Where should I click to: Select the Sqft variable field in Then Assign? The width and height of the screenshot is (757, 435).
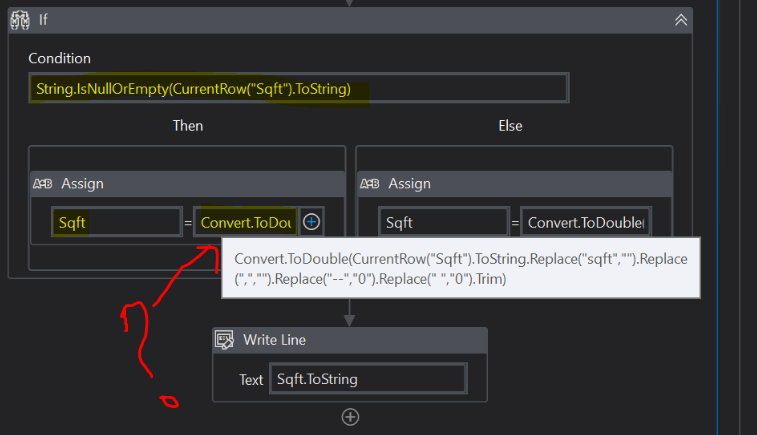[117, 222]
